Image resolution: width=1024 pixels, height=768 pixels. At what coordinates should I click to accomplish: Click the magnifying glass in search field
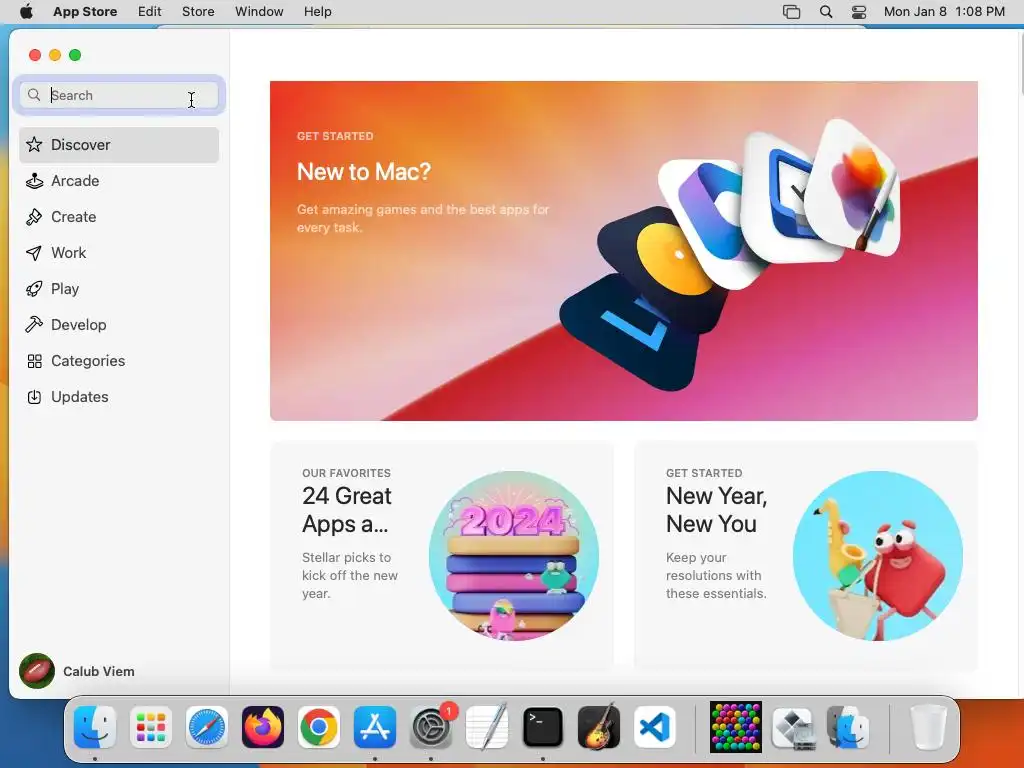[x=34, y=95]
